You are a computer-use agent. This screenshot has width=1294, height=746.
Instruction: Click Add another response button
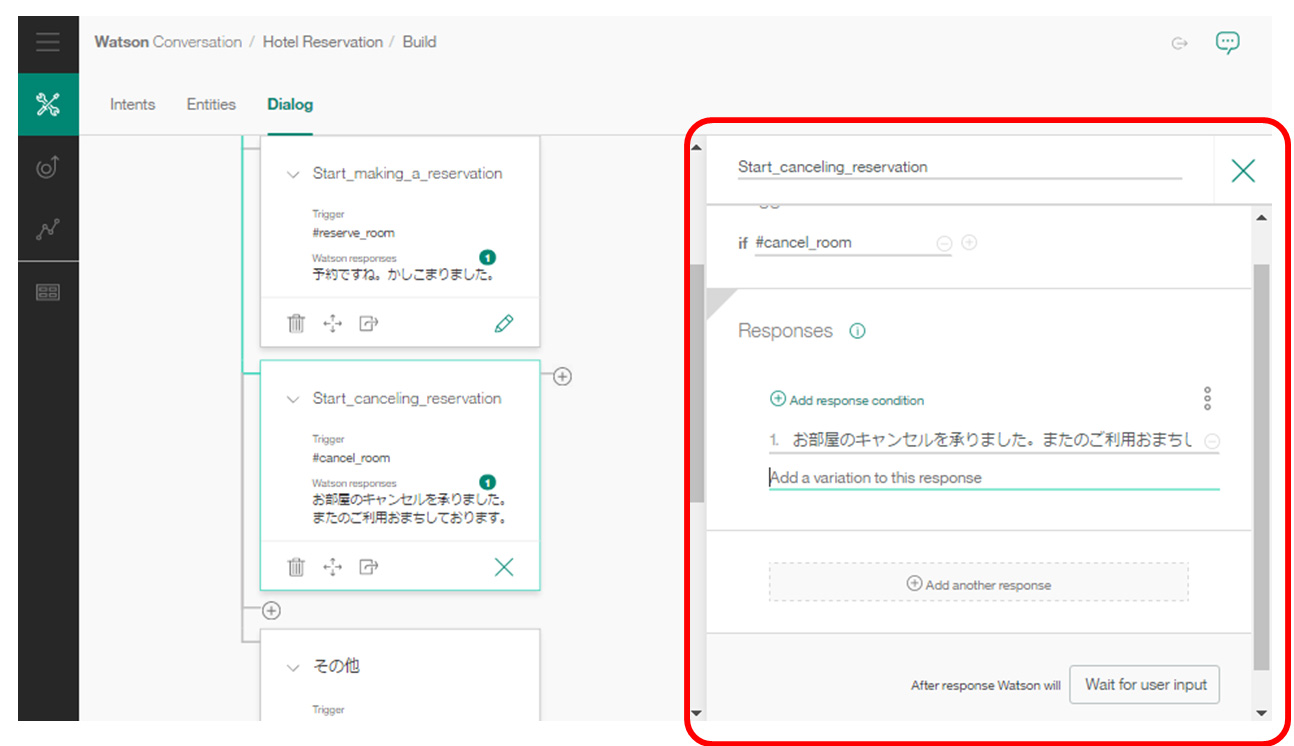point(978,584)
